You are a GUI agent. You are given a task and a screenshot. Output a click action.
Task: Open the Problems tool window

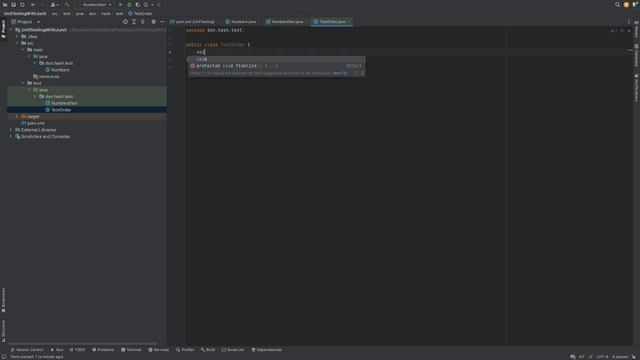click(x=103, y=350)
